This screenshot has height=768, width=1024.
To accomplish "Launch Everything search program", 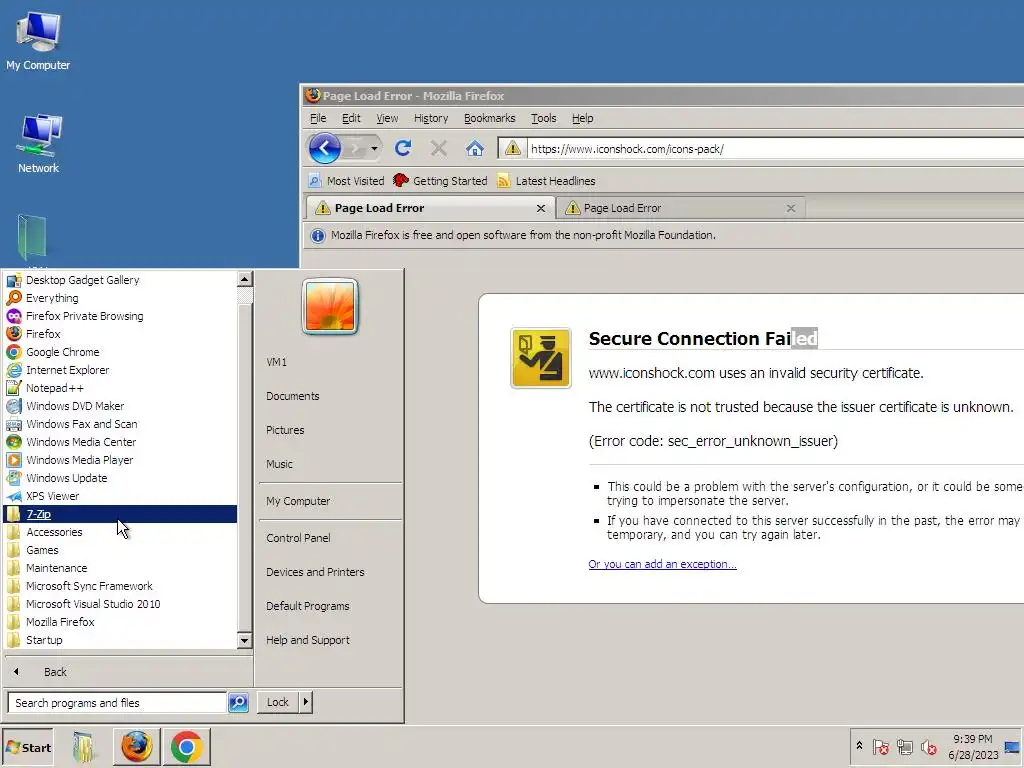I will click(x=120, y=298).
